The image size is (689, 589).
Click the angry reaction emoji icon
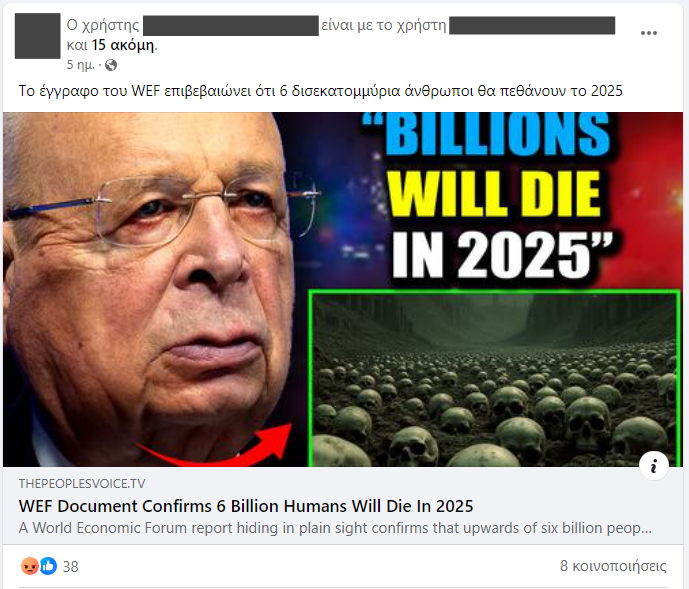coord(30,566)
